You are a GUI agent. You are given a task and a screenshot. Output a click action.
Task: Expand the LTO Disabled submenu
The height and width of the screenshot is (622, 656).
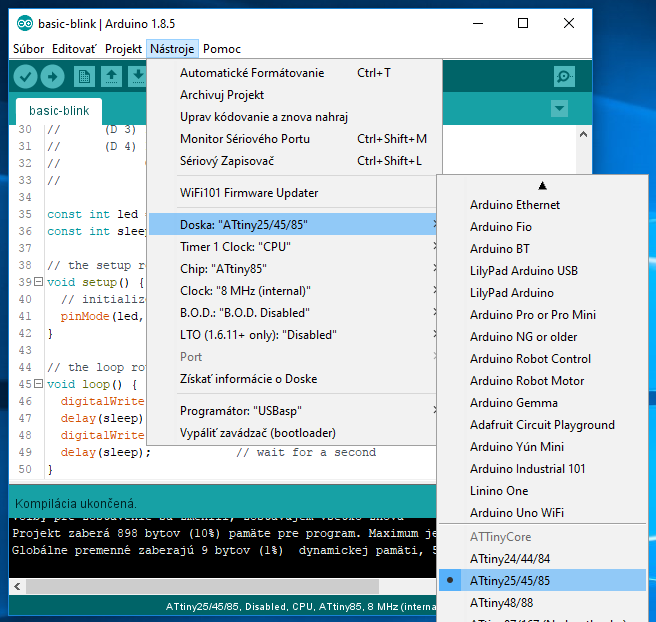(293, 335)
